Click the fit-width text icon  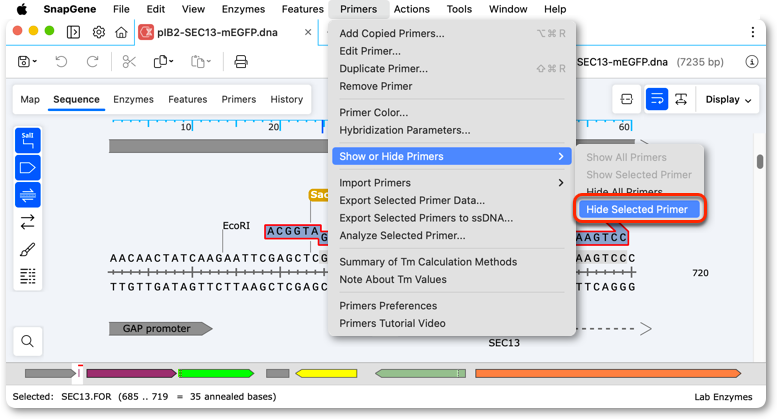[681, 99]
